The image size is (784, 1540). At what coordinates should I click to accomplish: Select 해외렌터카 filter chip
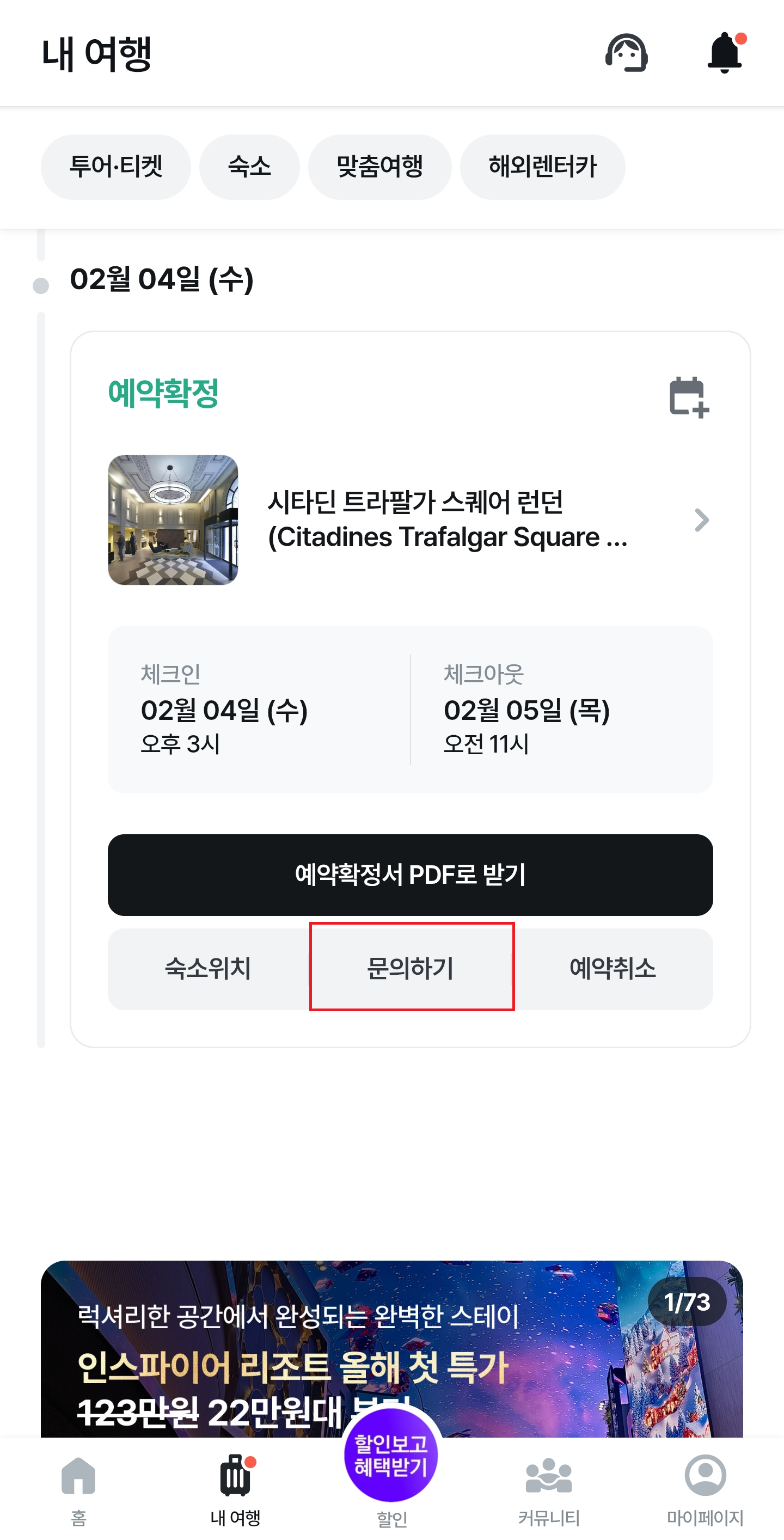tap(543, 167)
